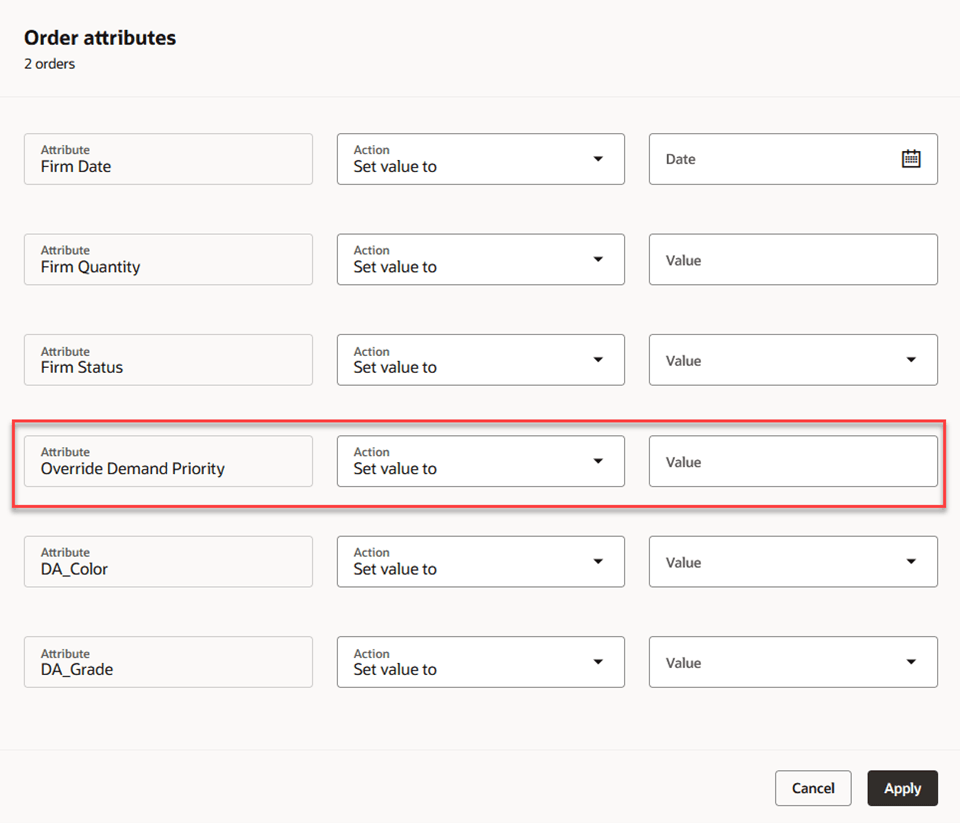Image resolution: width=960 pixels, height=823 pixels.
Task: Click the DA_Grade attribute field
Action: 168,661
